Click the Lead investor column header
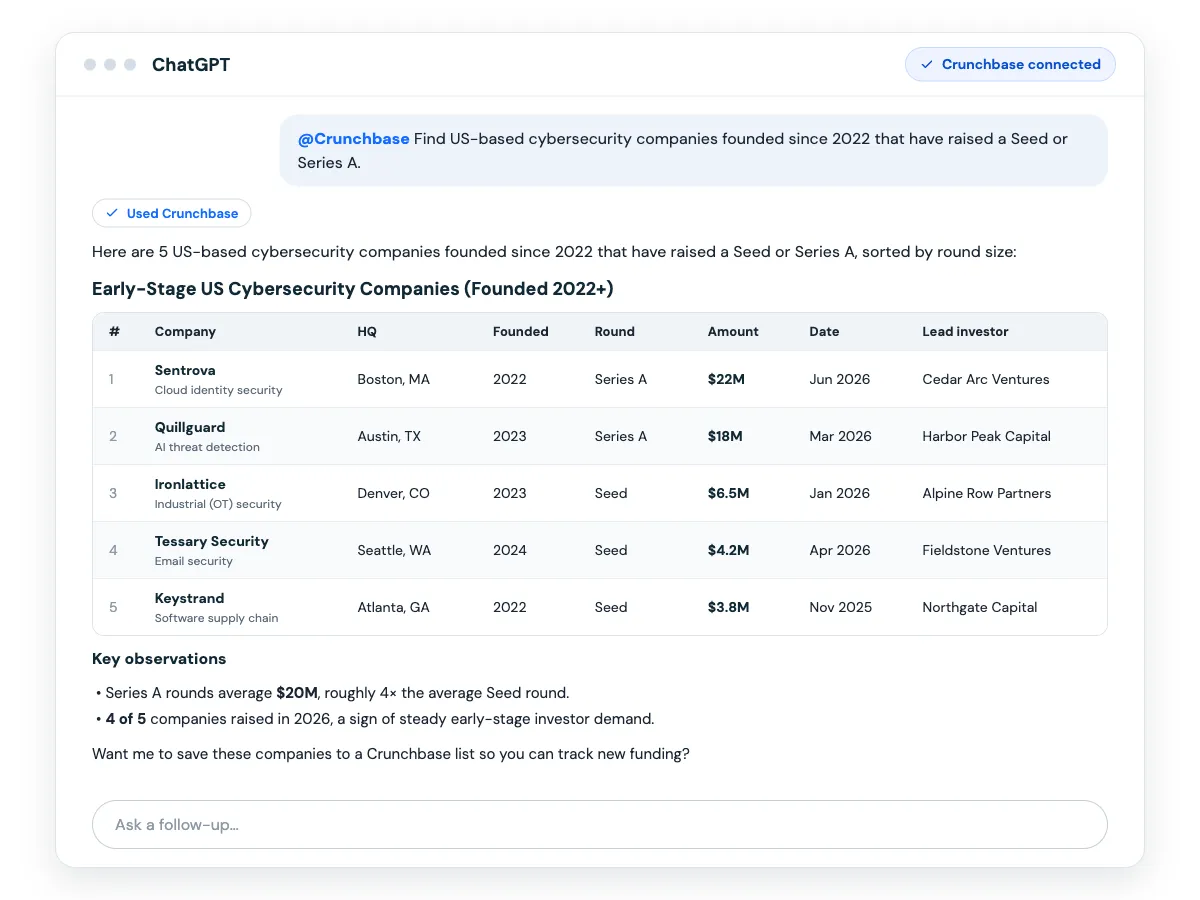1200x900 pixels. click(x=965, y=331)
